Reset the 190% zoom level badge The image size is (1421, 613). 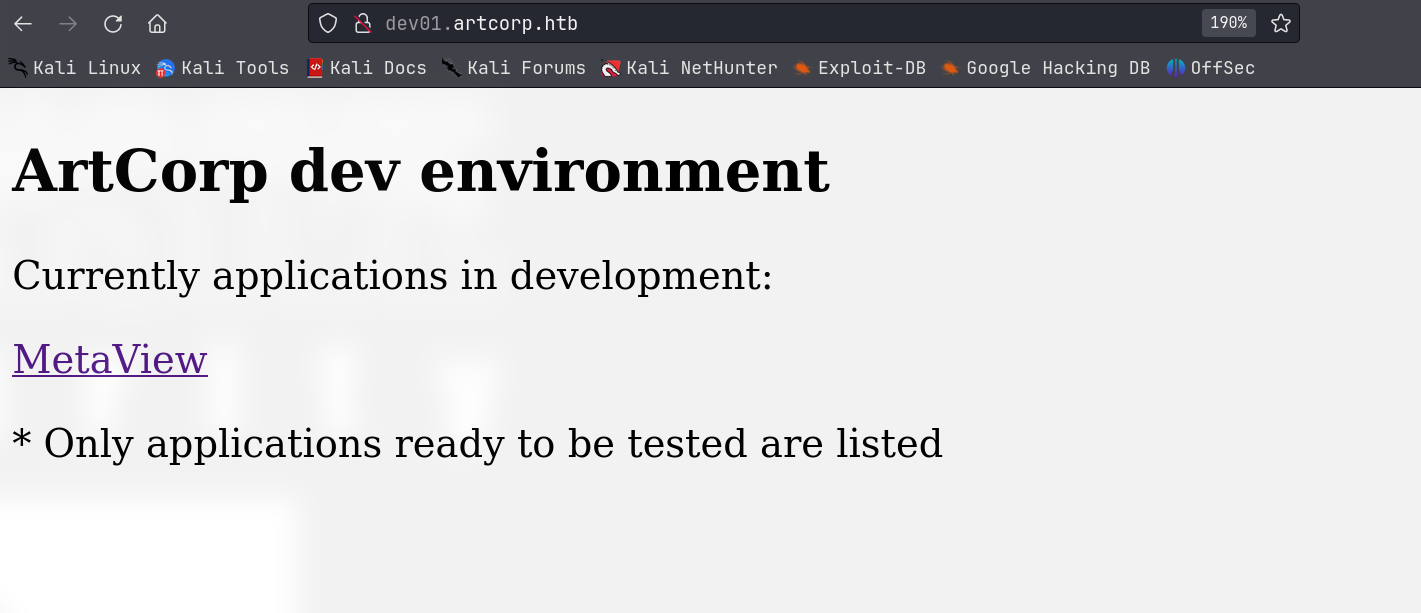tap(1228, 23)
